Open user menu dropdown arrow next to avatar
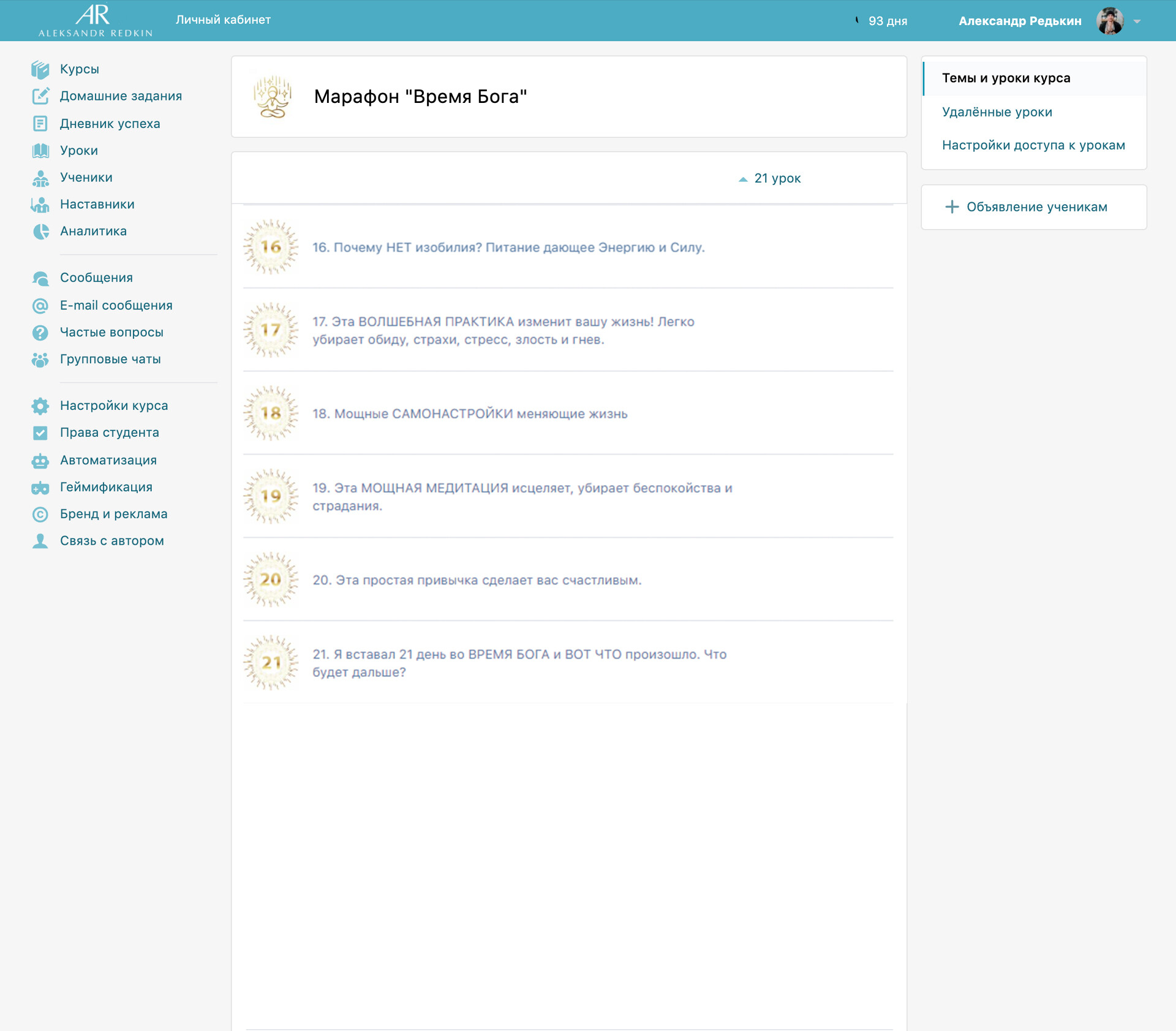Screen dimensions: 1176x1031 [1137, 21]
